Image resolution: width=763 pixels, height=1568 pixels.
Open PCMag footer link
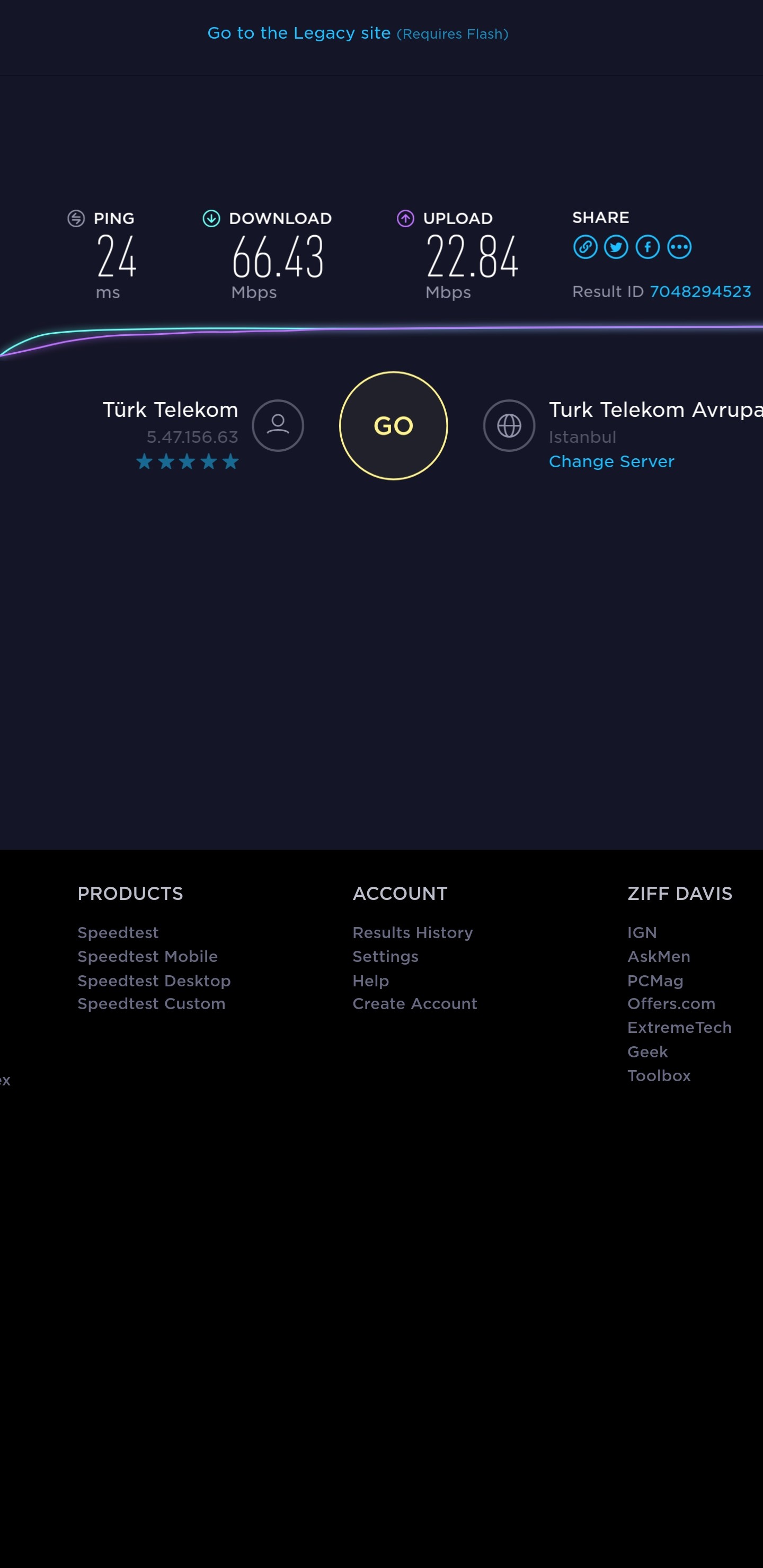click(656, 981)
